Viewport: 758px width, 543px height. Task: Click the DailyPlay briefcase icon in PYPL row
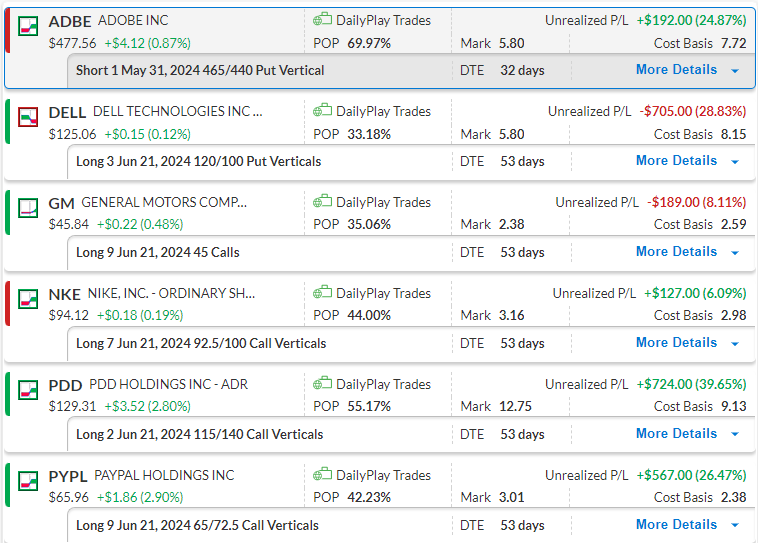[322, 474]
